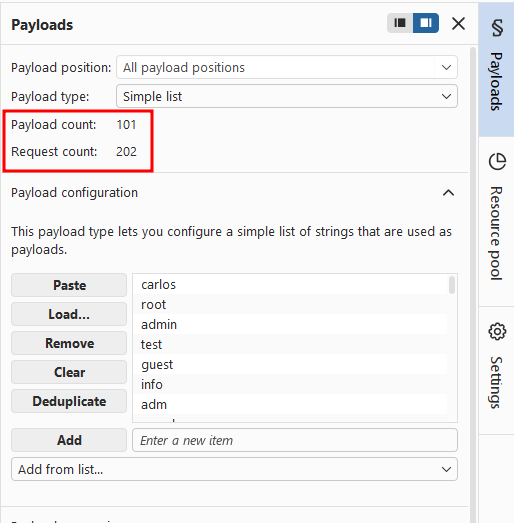Image resolution: width=514 pixels, height=523 pixels.
Task: Select the test payload entry
Action: click(290, 344)
